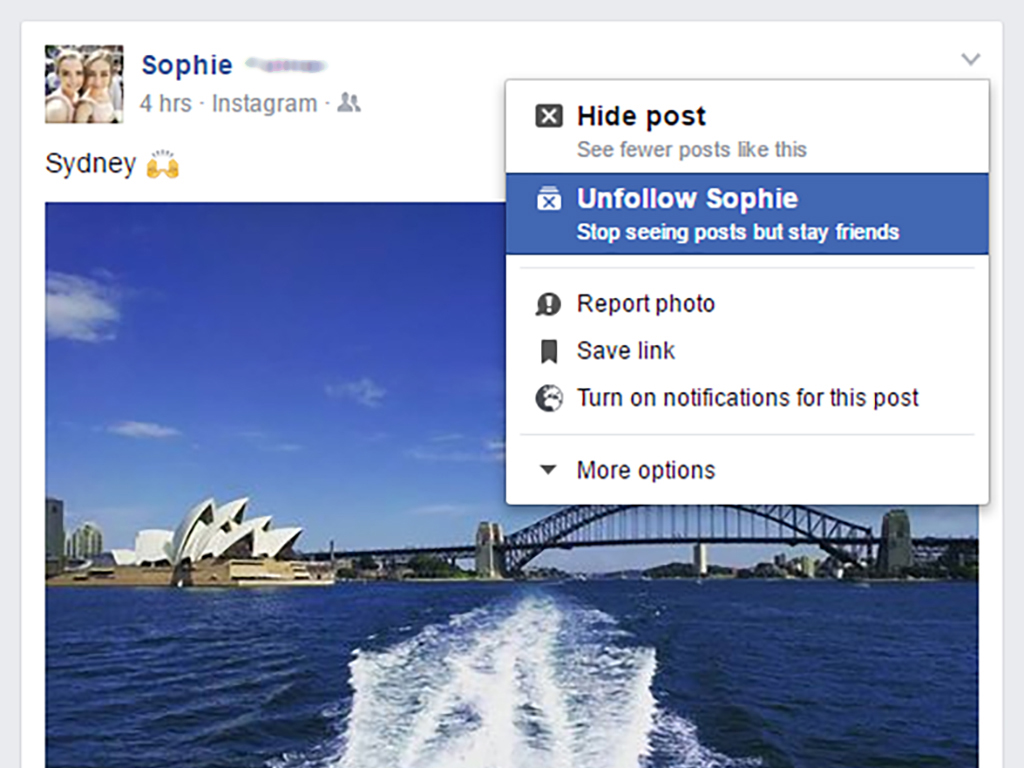Click the raised hands emoji after Sydney
This screenshot has height=768, width=1024.
[x=162, y=165]
